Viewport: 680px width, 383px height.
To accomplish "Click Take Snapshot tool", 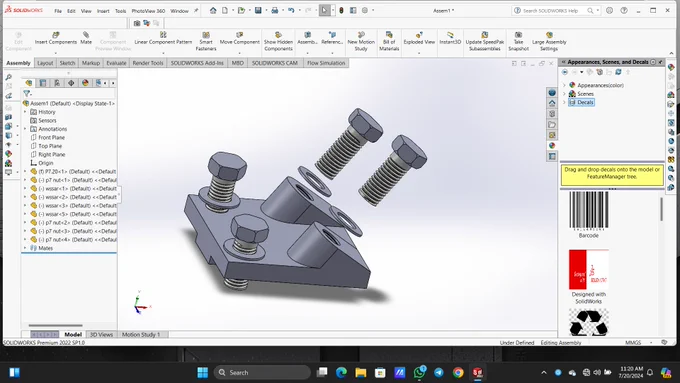I will 518,41.
